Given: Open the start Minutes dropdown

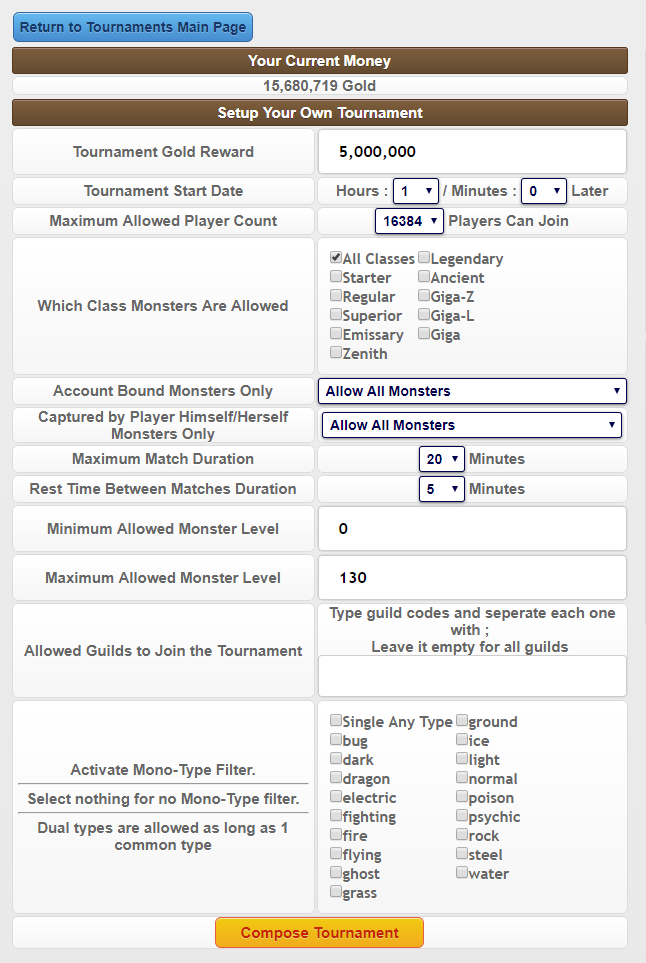Looking at the screenshot, I should [544, 191].
